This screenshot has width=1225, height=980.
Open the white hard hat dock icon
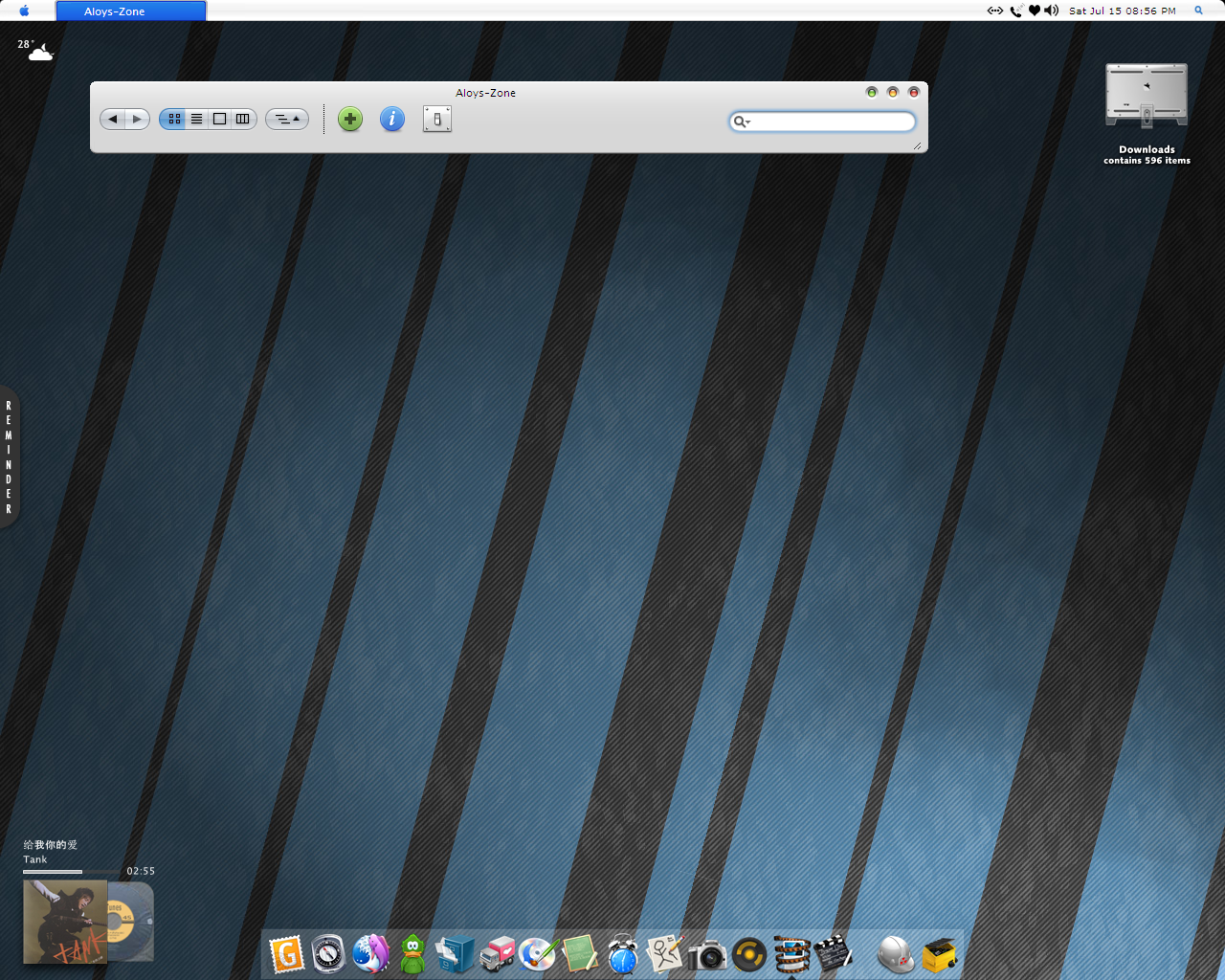pyautogui.click(x=896, y=954)
